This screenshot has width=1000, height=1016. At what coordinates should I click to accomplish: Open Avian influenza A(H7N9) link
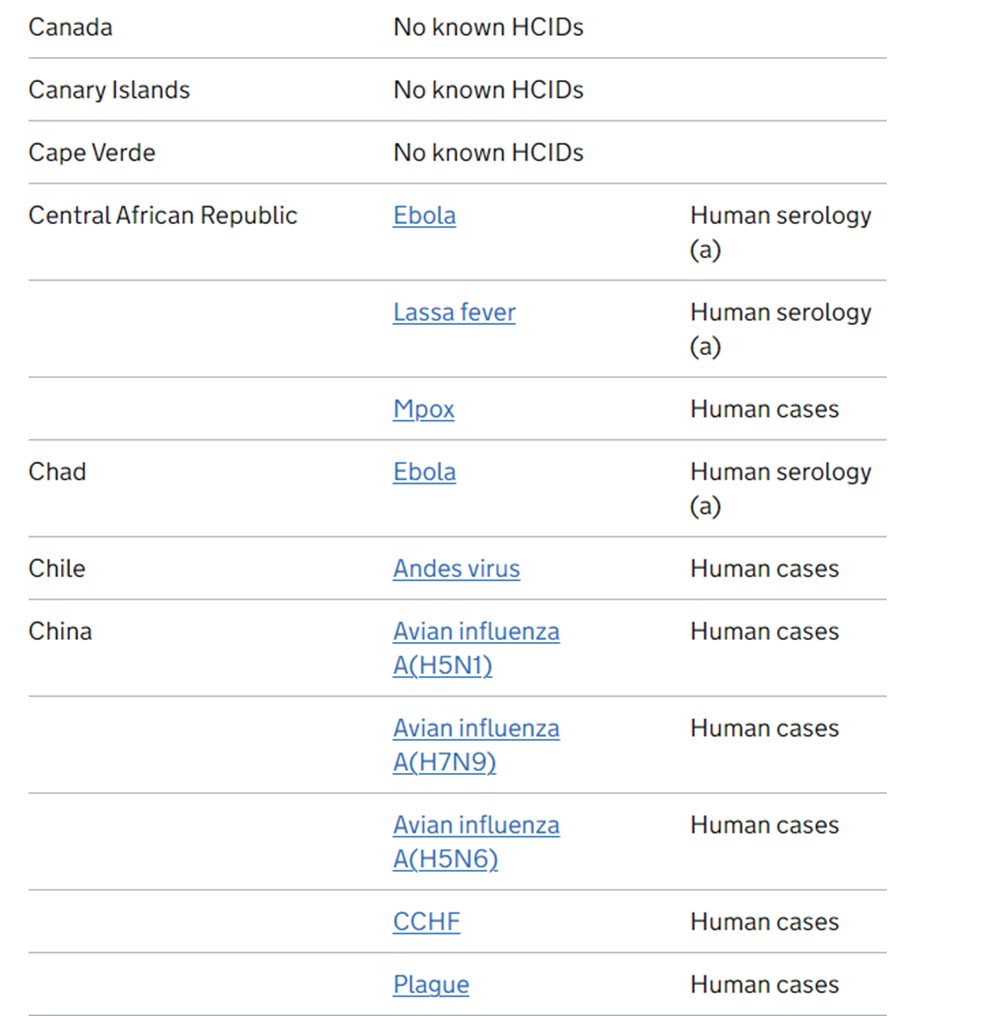pos(475,745)
